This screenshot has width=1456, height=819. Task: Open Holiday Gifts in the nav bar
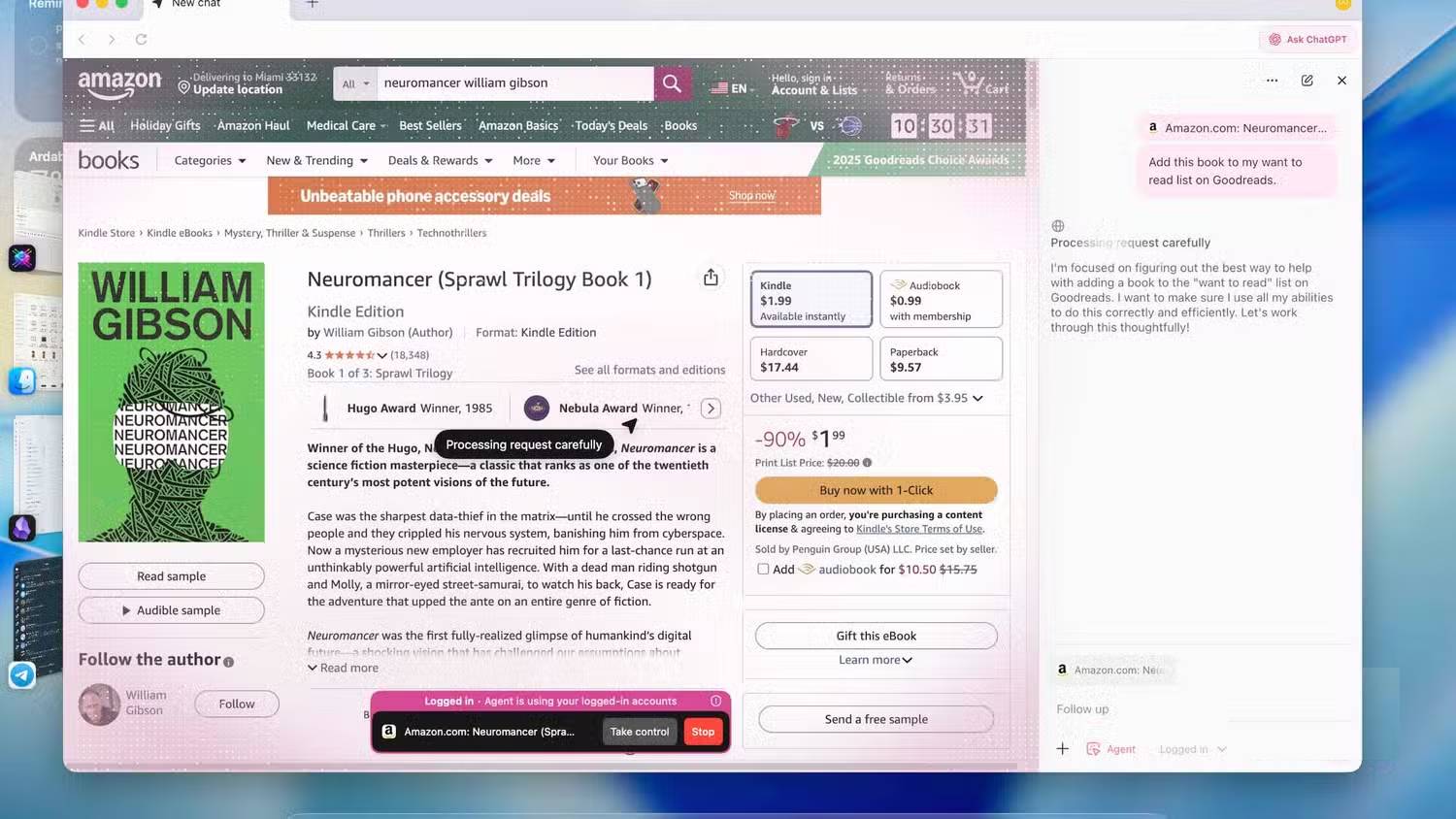point(165,125)
